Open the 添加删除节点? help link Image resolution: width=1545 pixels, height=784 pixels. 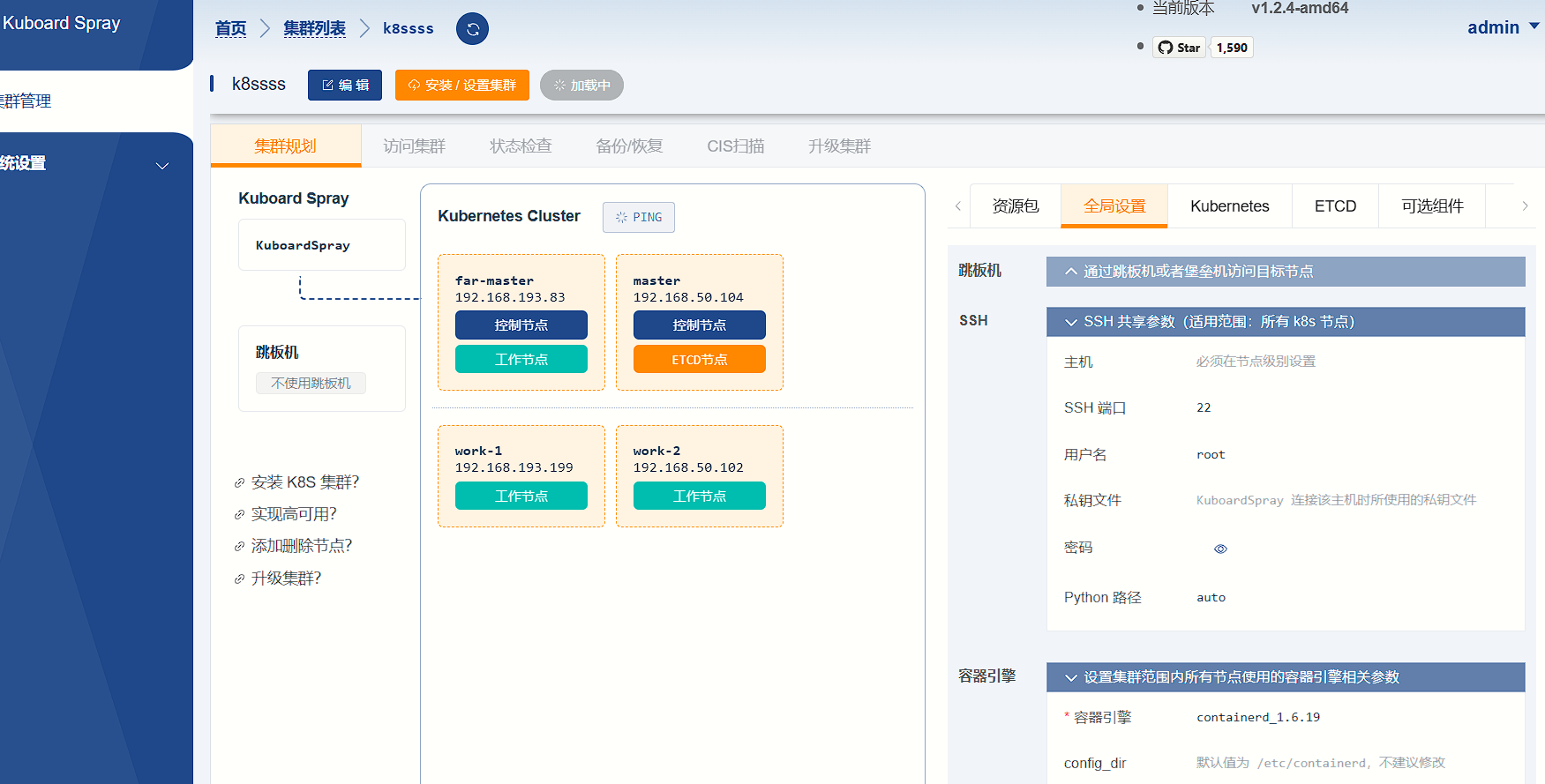click(x=301, y=546)
